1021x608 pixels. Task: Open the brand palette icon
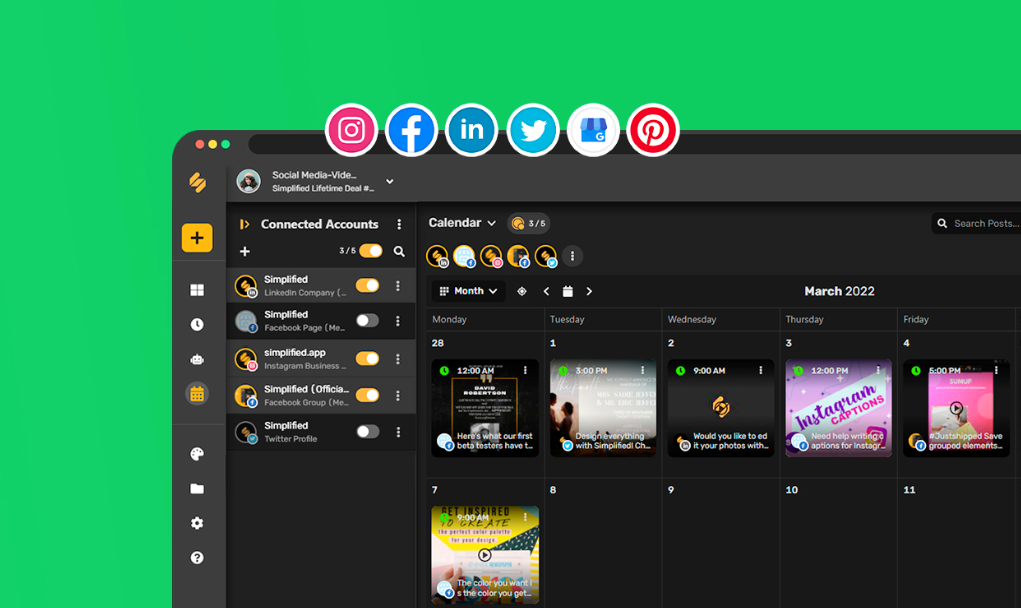pos(197,454)
